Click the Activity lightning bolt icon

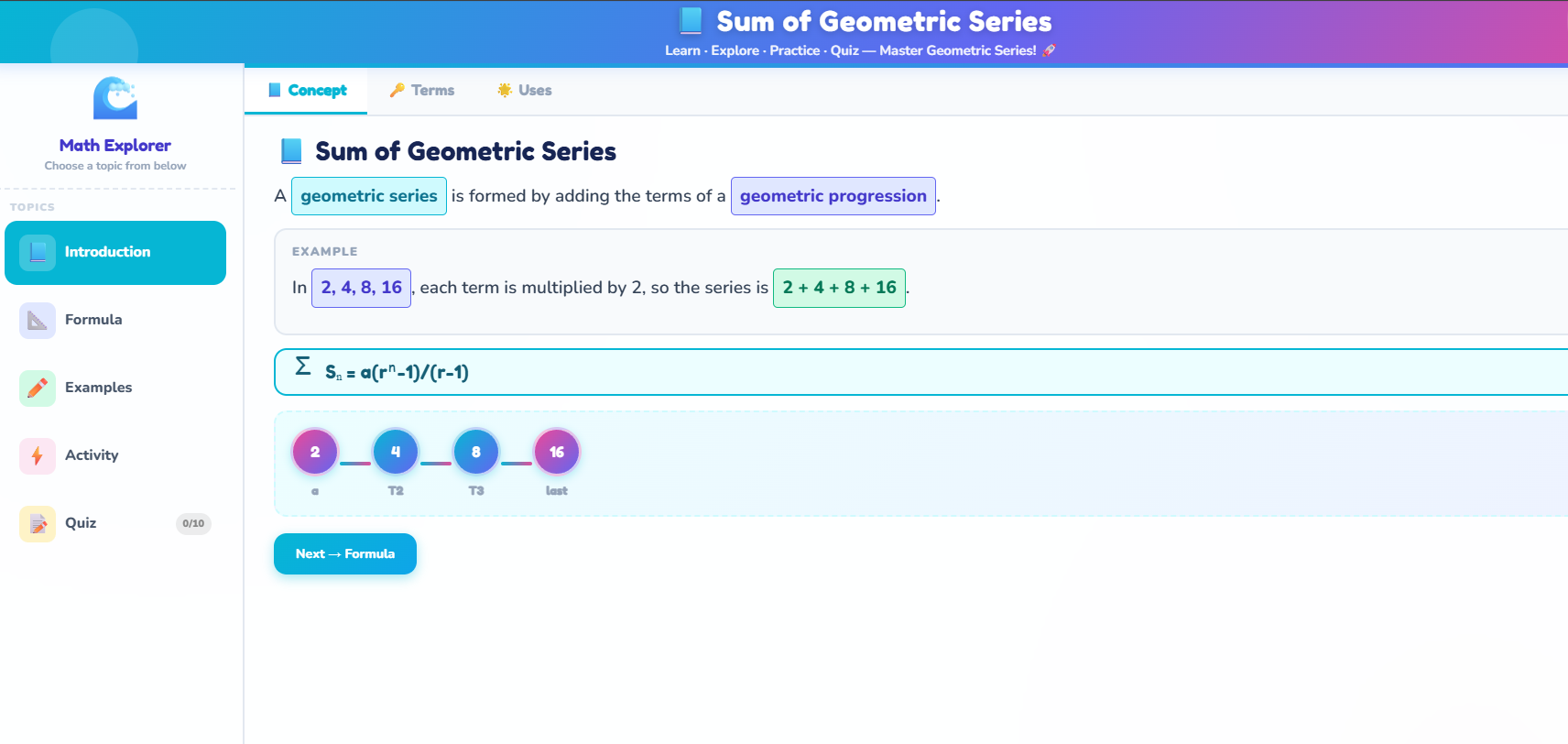37,455
